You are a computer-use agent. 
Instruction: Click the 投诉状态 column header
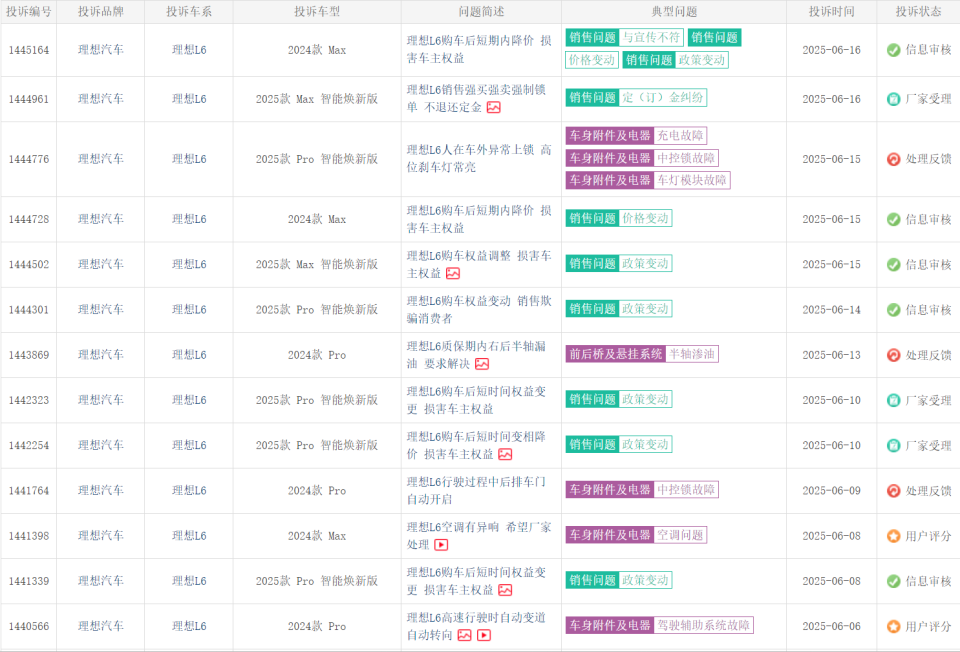pyautogui.click(x=918, y=12)
